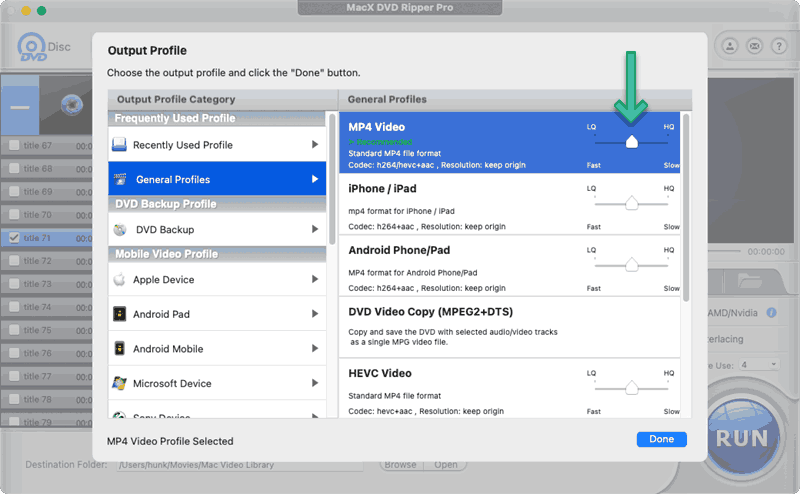800x494 pixels.
Task: Click the minus button above the title list
Action: (20, 107)
